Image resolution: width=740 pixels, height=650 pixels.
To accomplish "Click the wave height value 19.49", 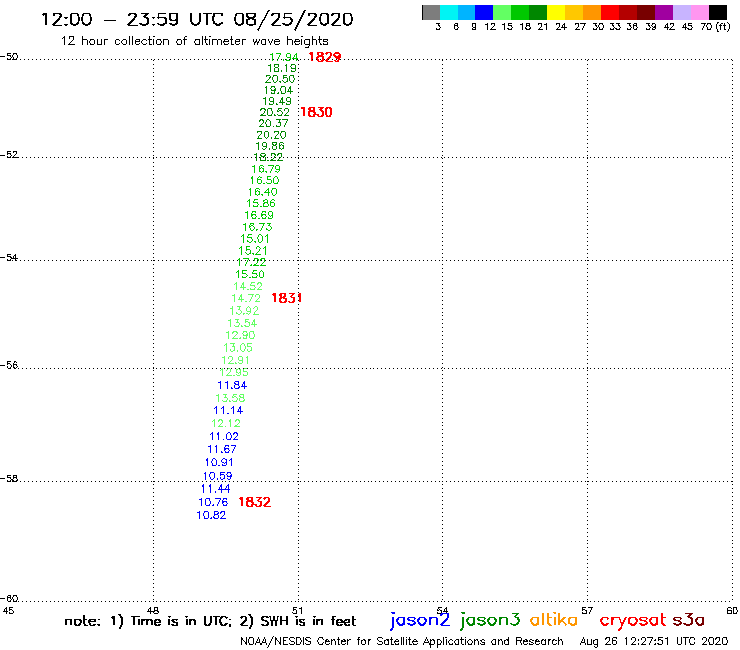I will [x=277, y=101].
